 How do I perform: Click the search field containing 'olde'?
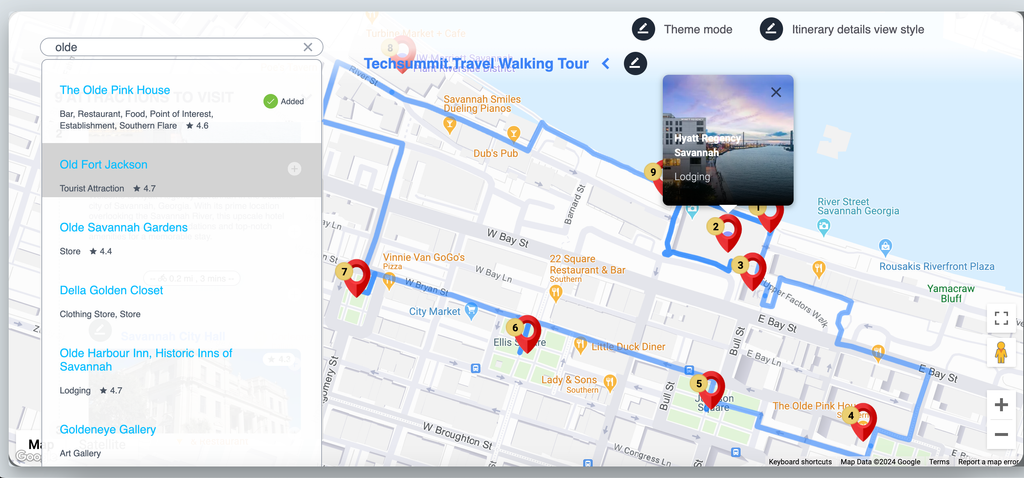coord(181,47)
